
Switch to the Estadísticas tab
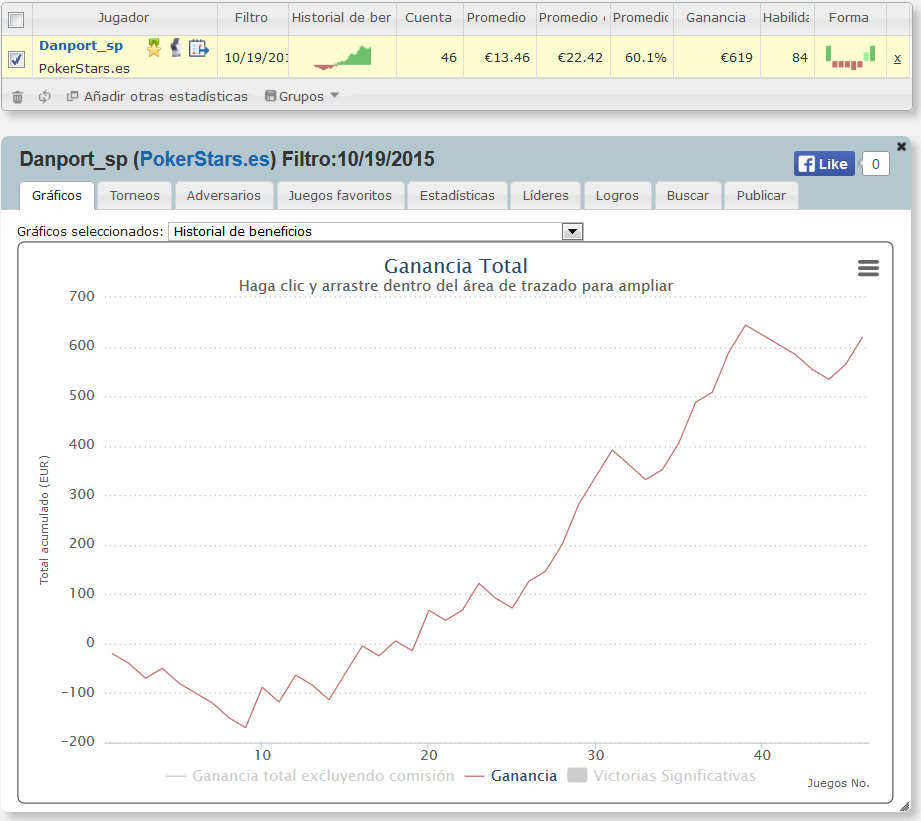(x=457, y=196)
